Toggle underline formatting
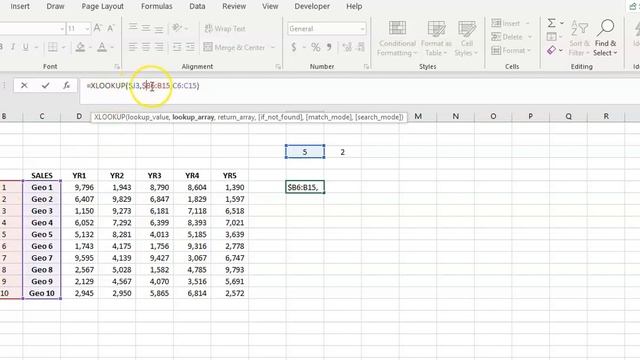Screen dimensions: 640x360 [26, 47]
